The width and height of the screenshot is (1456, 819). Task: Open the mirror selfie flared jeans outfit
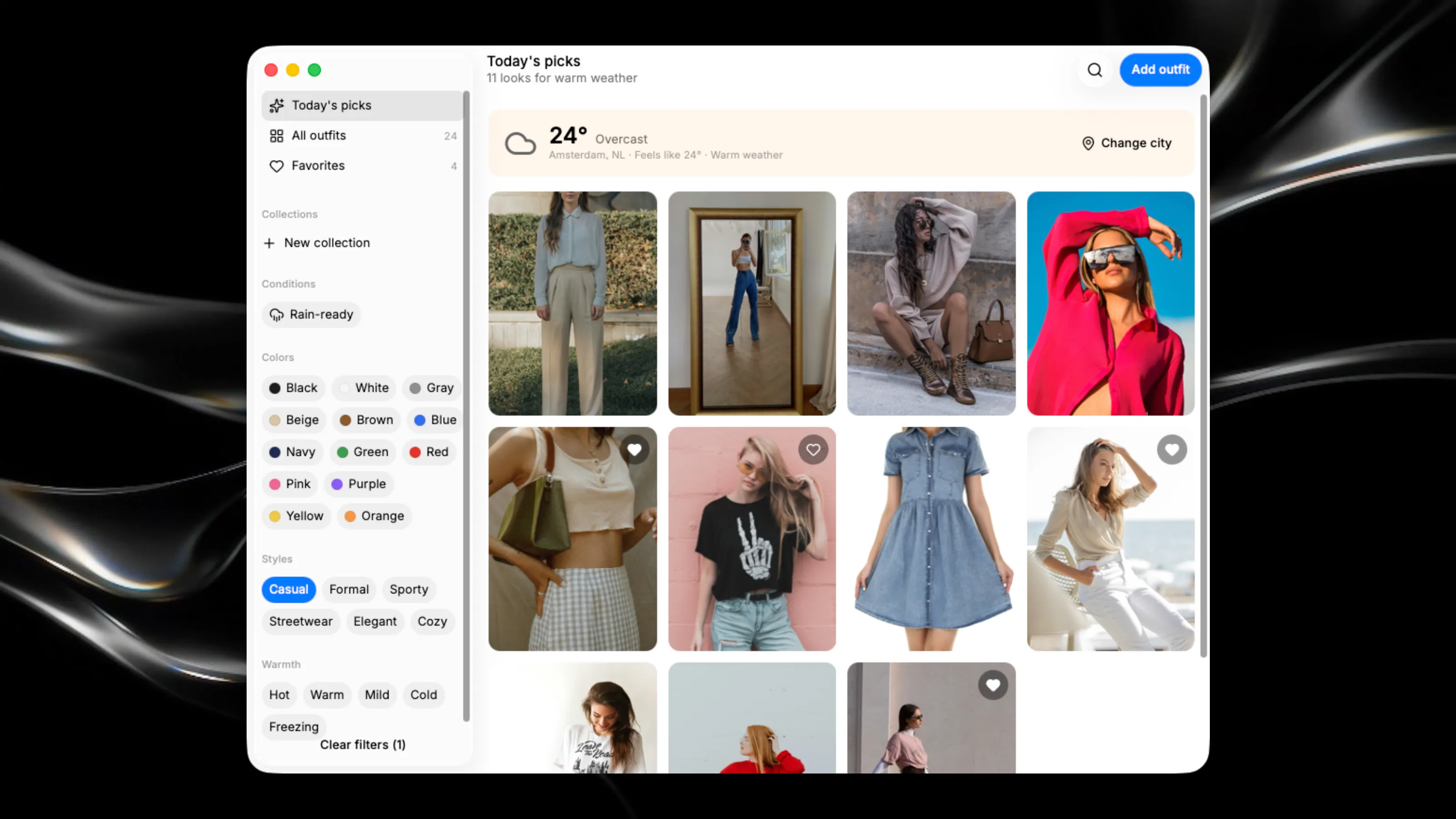(x=752, y=303)
